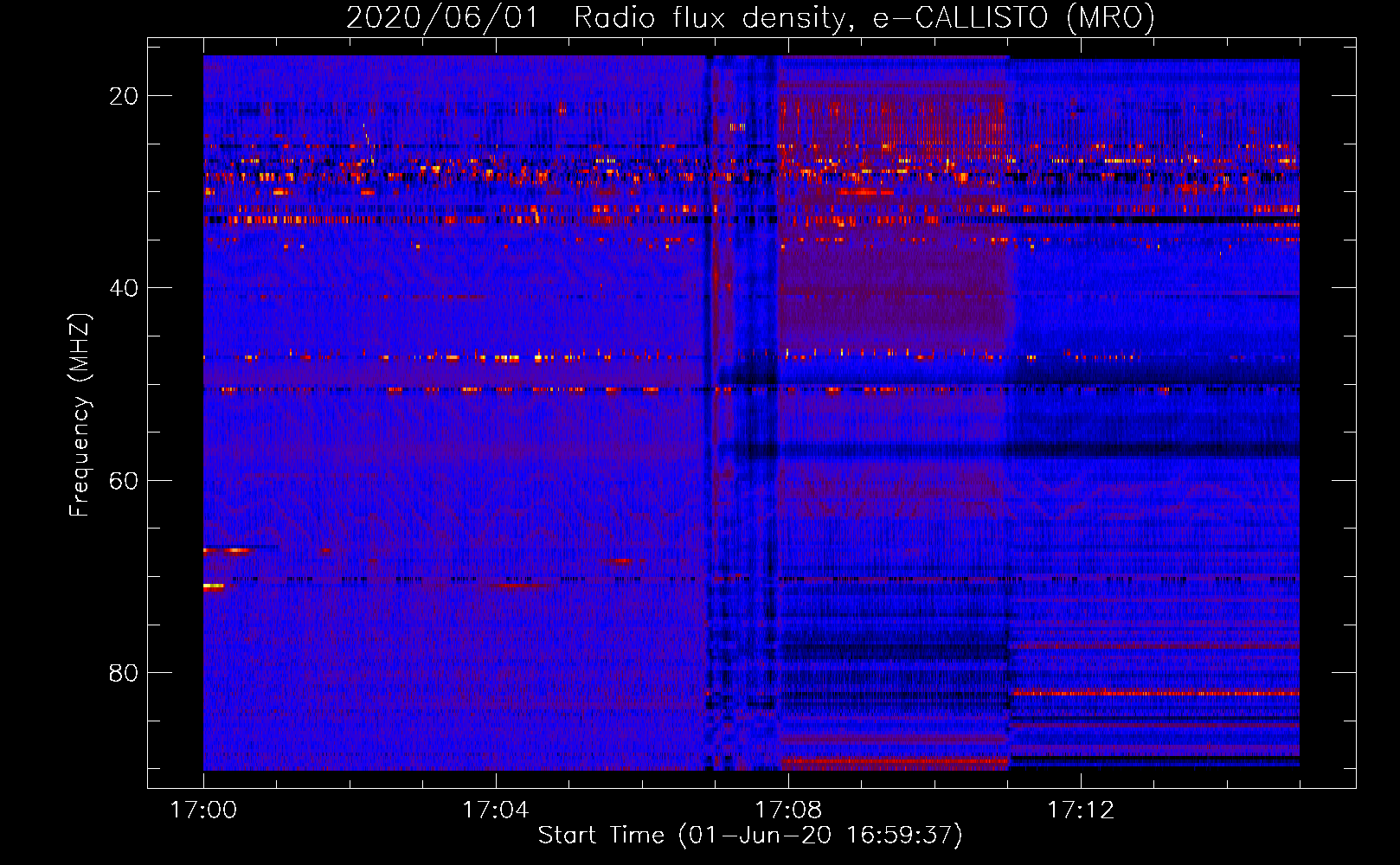Click the 80 MHz frequency tick label

point(124,672)
